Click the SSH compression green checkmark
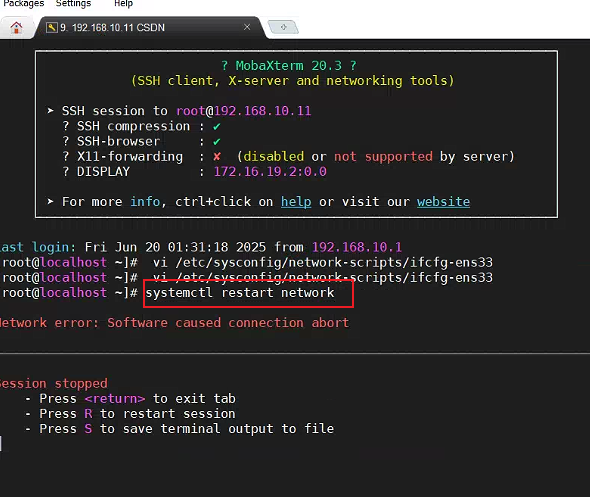 pyautogui.click(x=217, y=126)
